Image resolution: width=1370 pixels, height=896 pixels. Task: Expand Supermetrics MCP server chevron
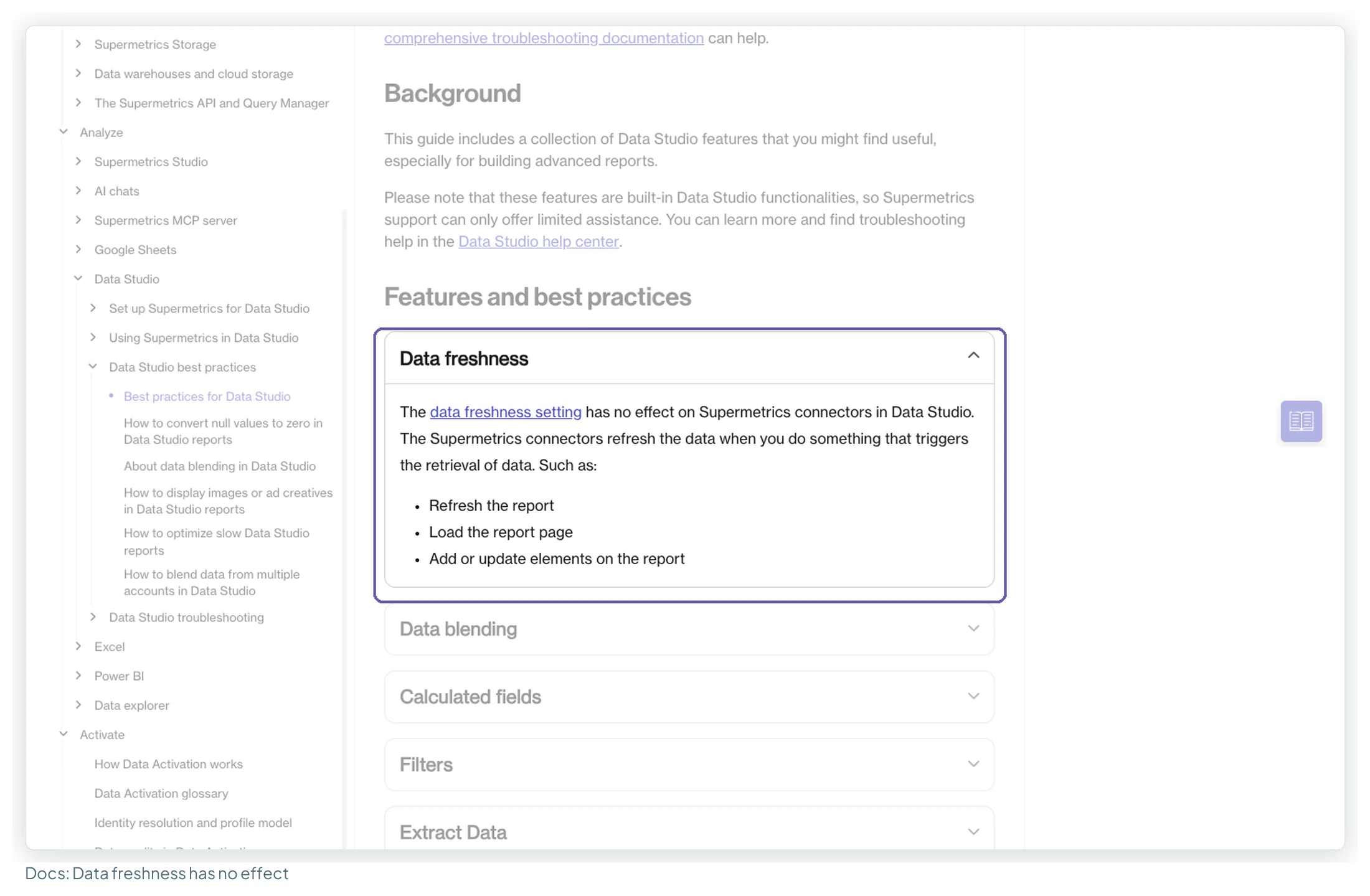[x=78, y=219]
